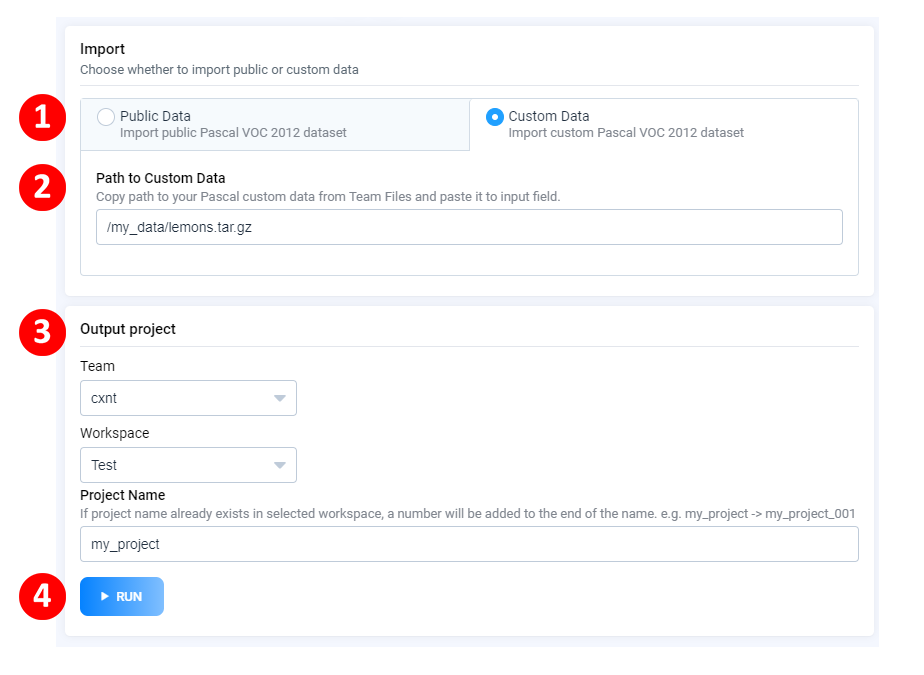The image size is (924, 675).
Task: Click the Import custom Pascal VOC description
Action: tap(626, 133)
